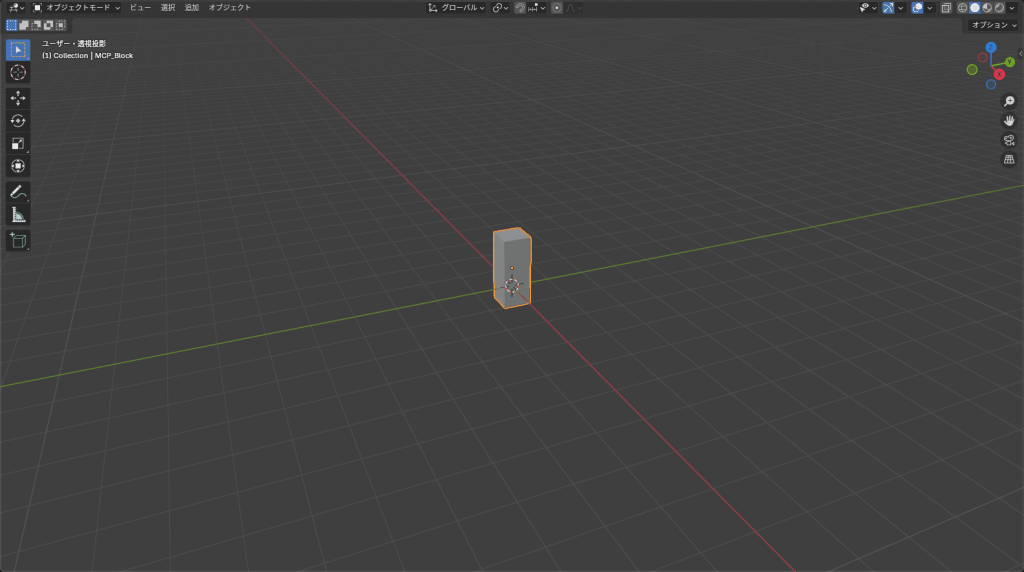
Task: Set selection mode to intersect (fifth icon)
Action: click(61, 25)
